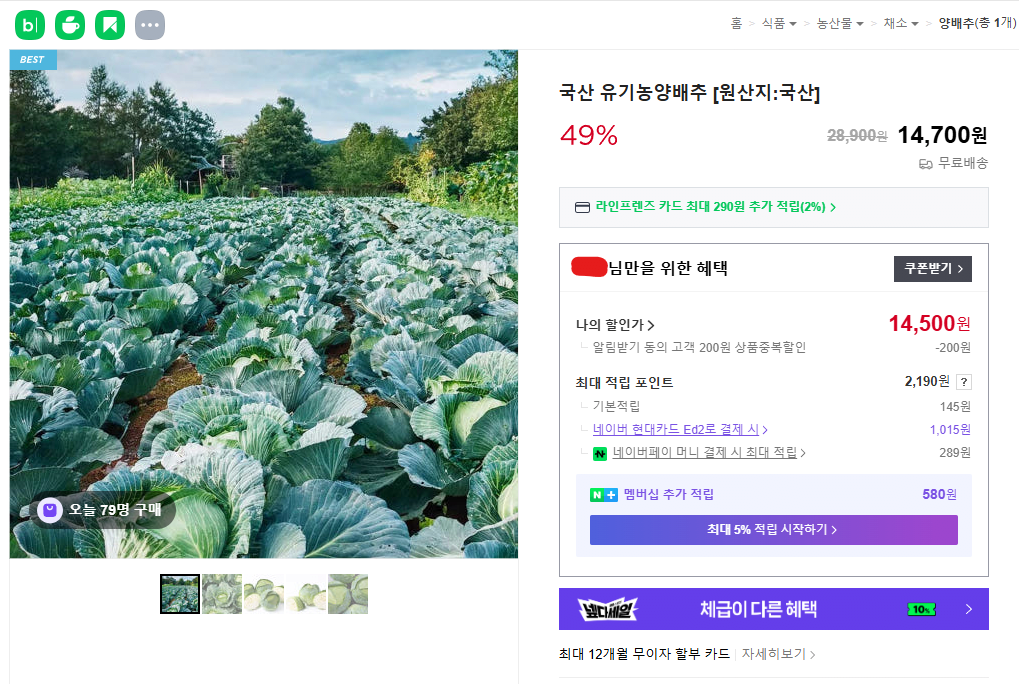The height and width of the screenshot is (684, 1019).
Task: Click the main cabbage field product image
Action: (264, 304)
